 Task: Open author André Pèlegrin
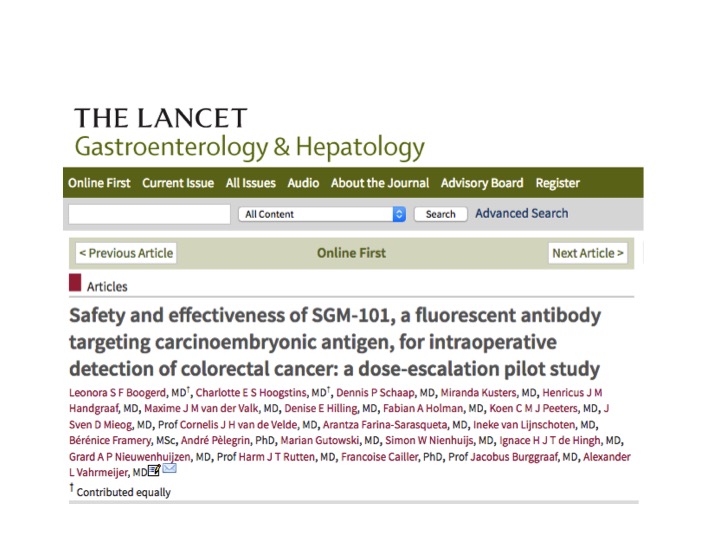[215, 440]
